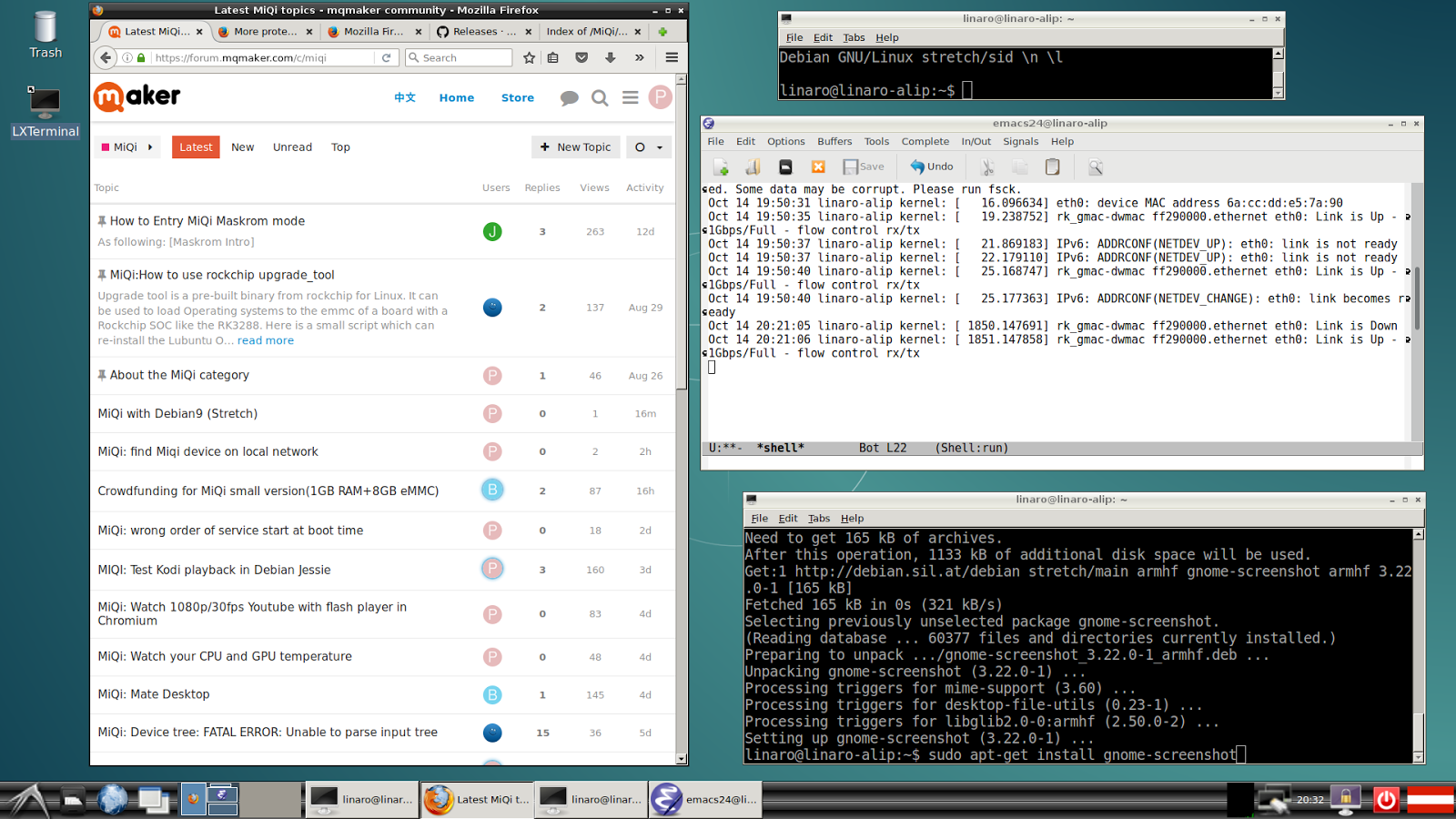Switch to 'More prote...' Firefox tab
1456x819 pixels.
click(x=265, y=31)
